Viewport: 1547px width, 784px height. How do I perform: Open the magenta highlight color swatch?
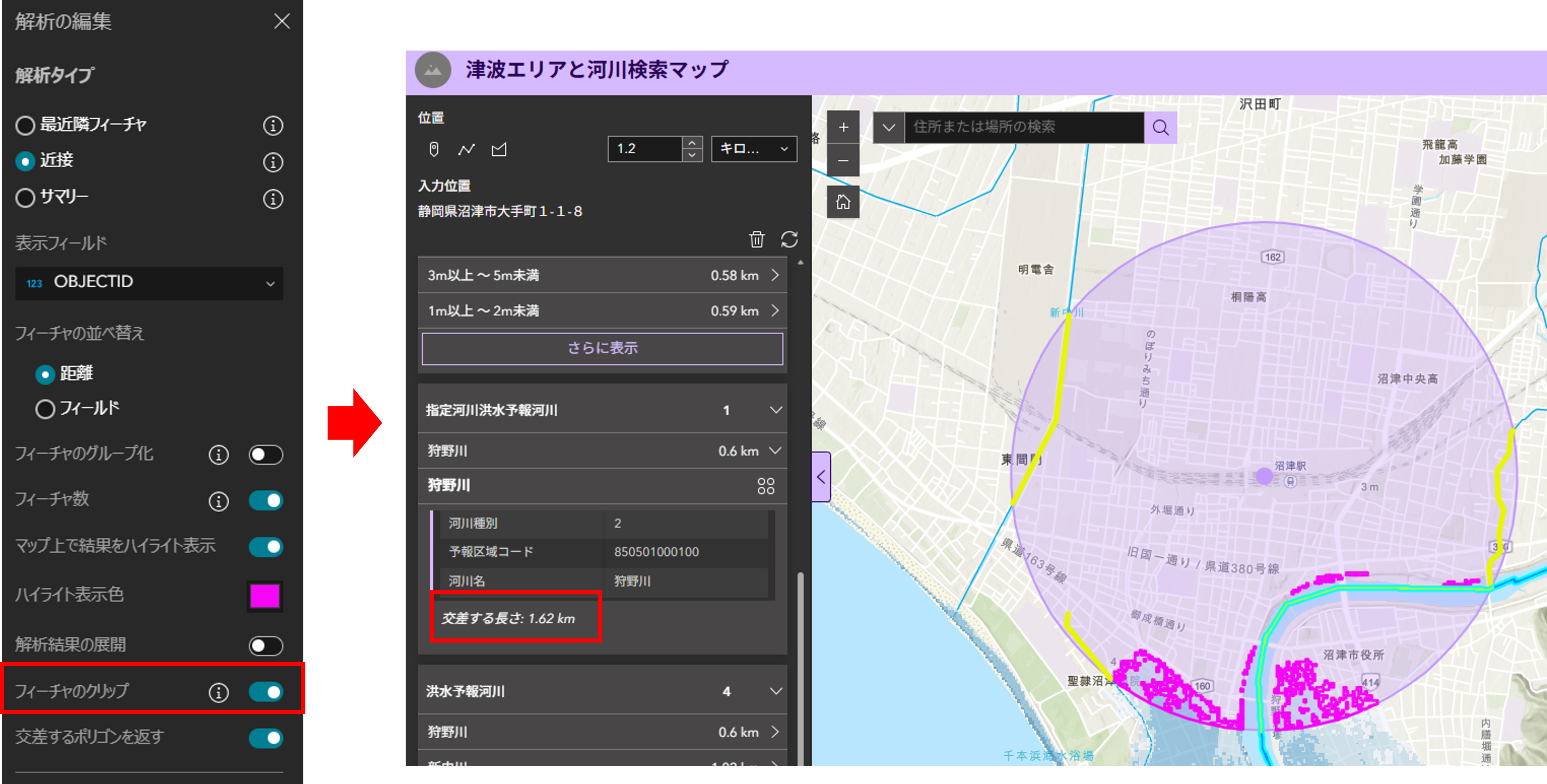(x=265, y=596)
